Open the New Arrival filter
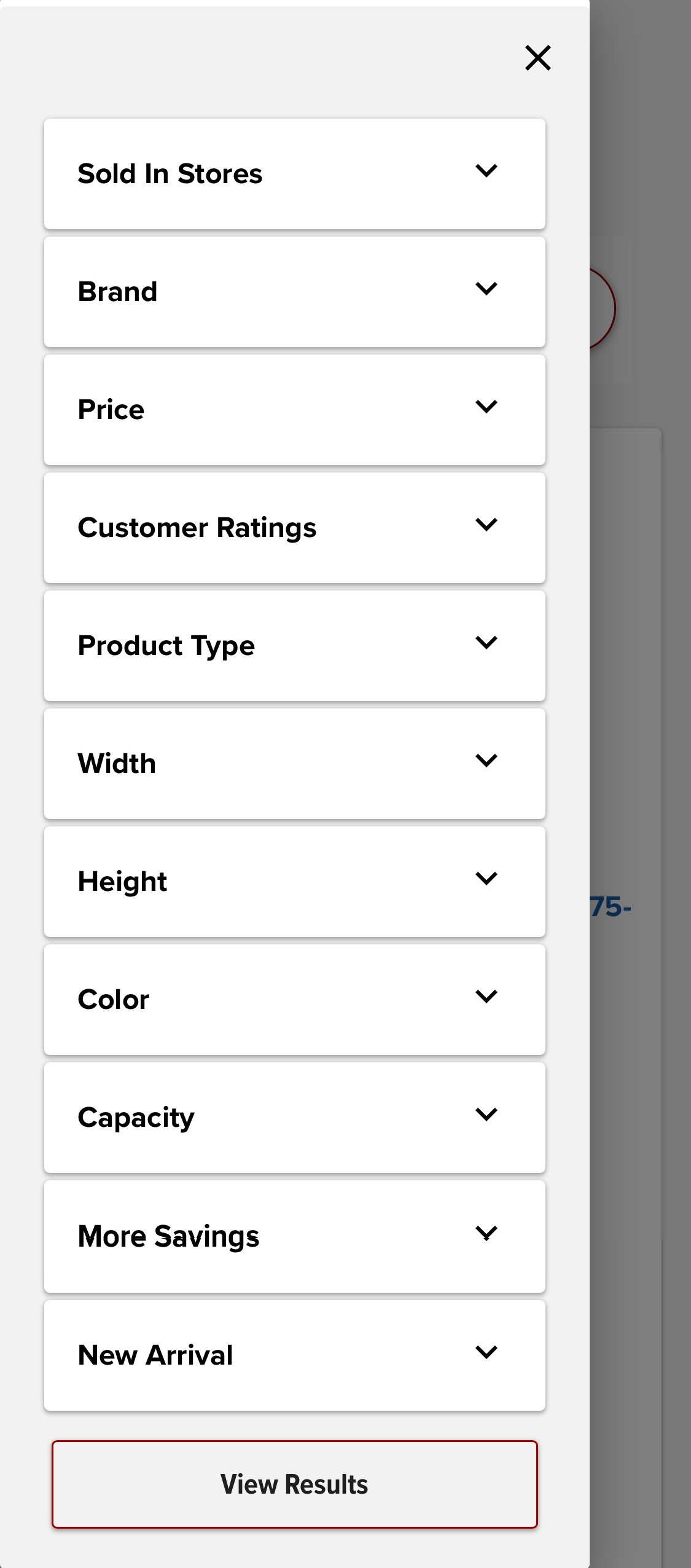Screen dimensions: 691x1568 coord(295,1353)
